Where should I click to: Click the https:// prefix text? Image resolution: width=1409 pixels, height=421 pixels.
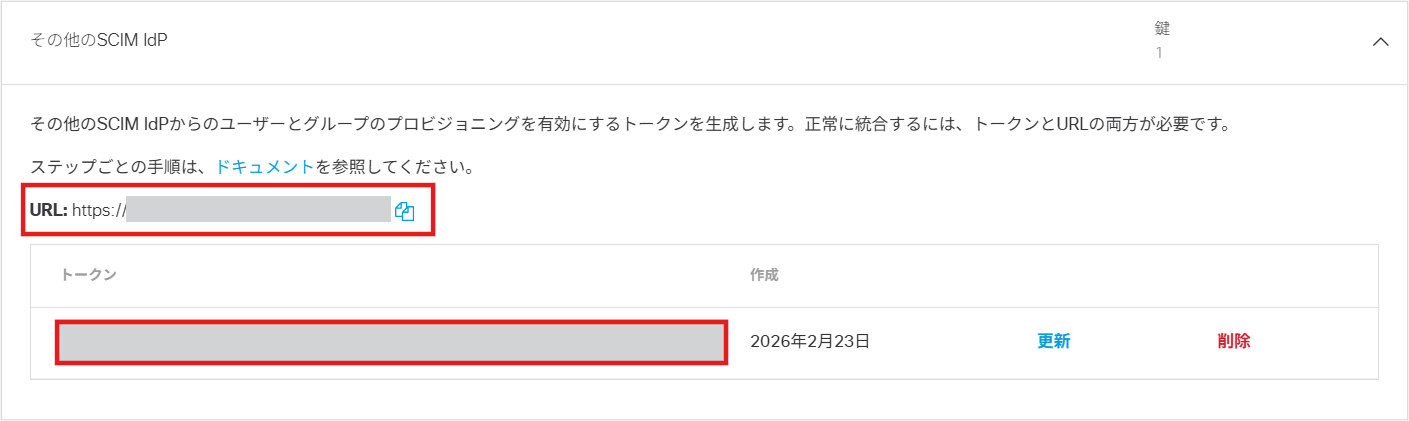tap(98, 211)
